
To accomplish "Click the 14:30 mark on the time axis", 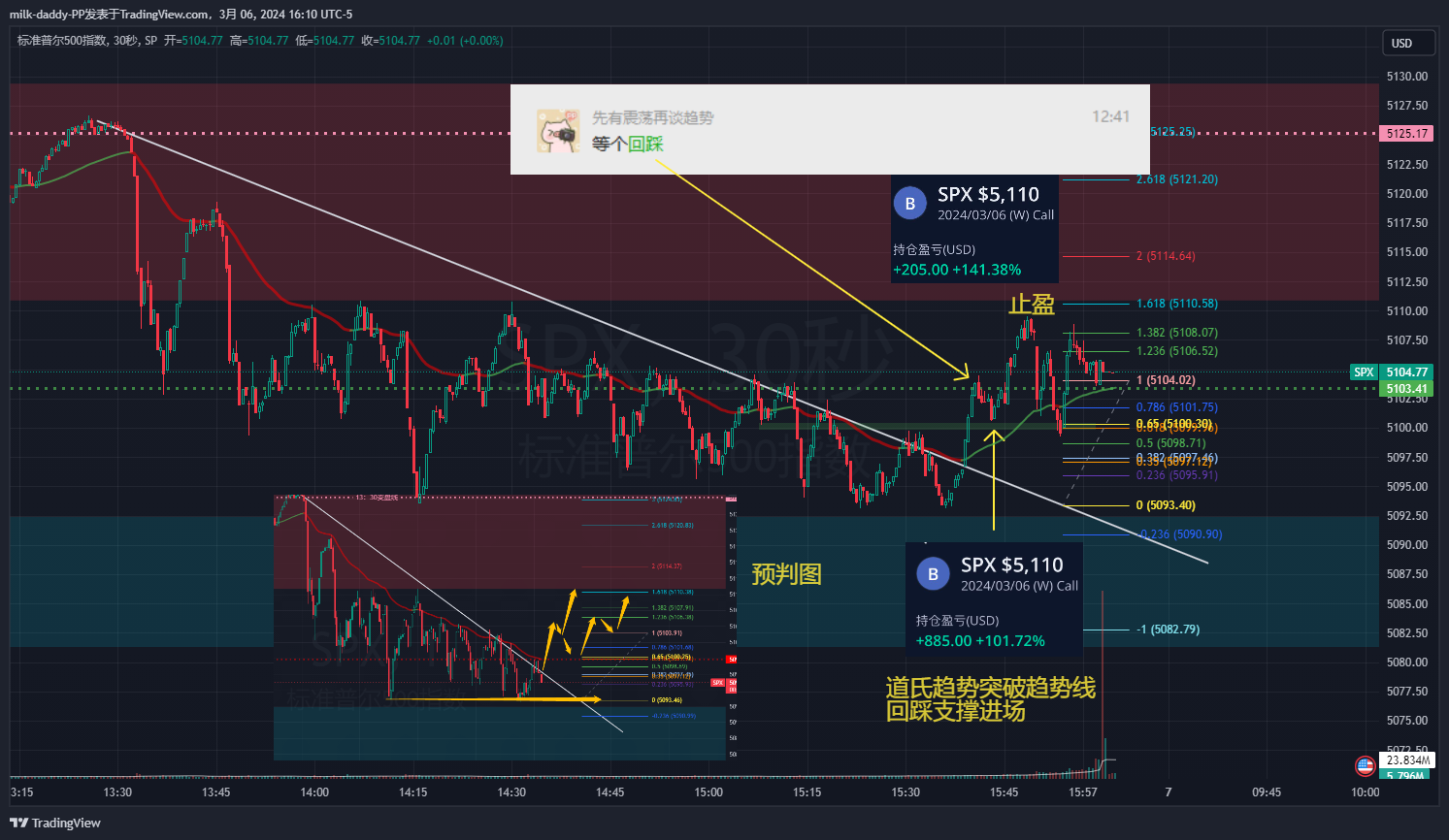I will tap(511, 792).
